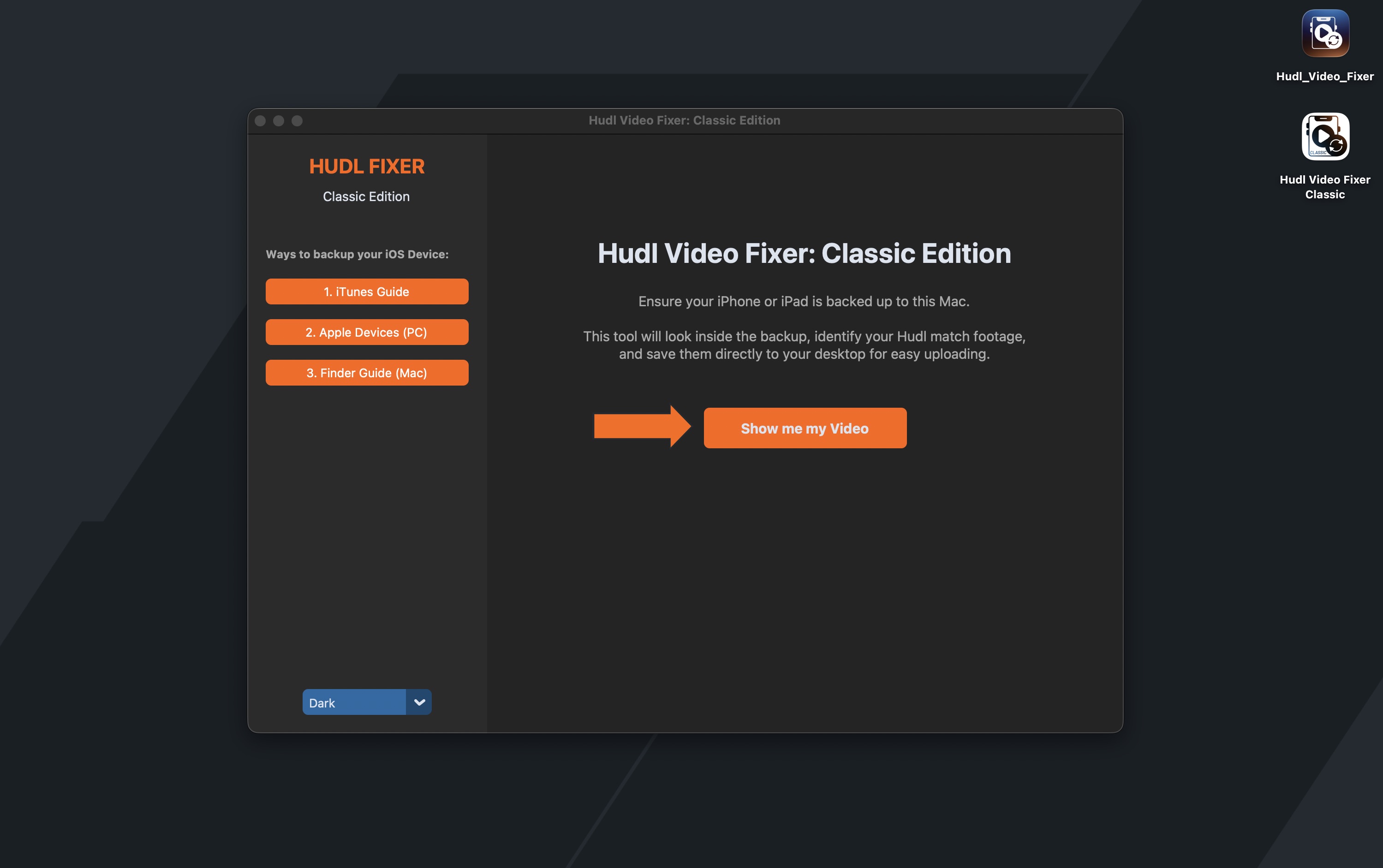Click the 'Hudl Video Fixer: Classic Edition' heading
1383x868 pixels.
[805, 253]
